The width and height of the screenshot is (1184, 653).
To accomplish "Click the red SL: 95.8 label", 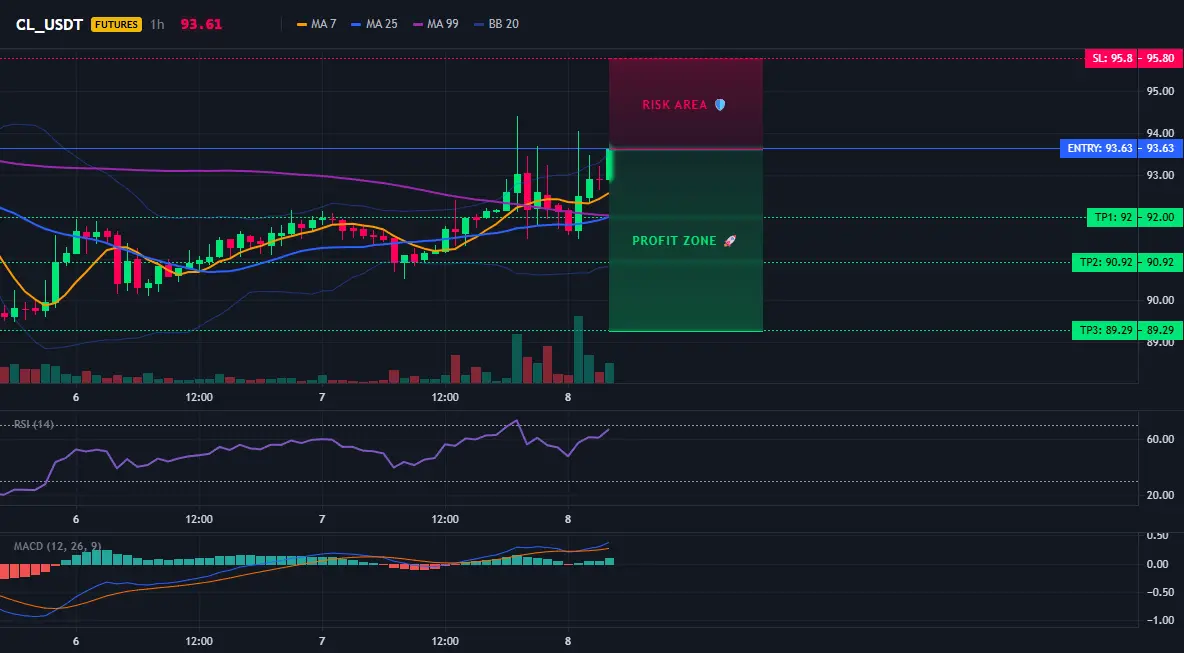I will click(x=1112, y=58).
